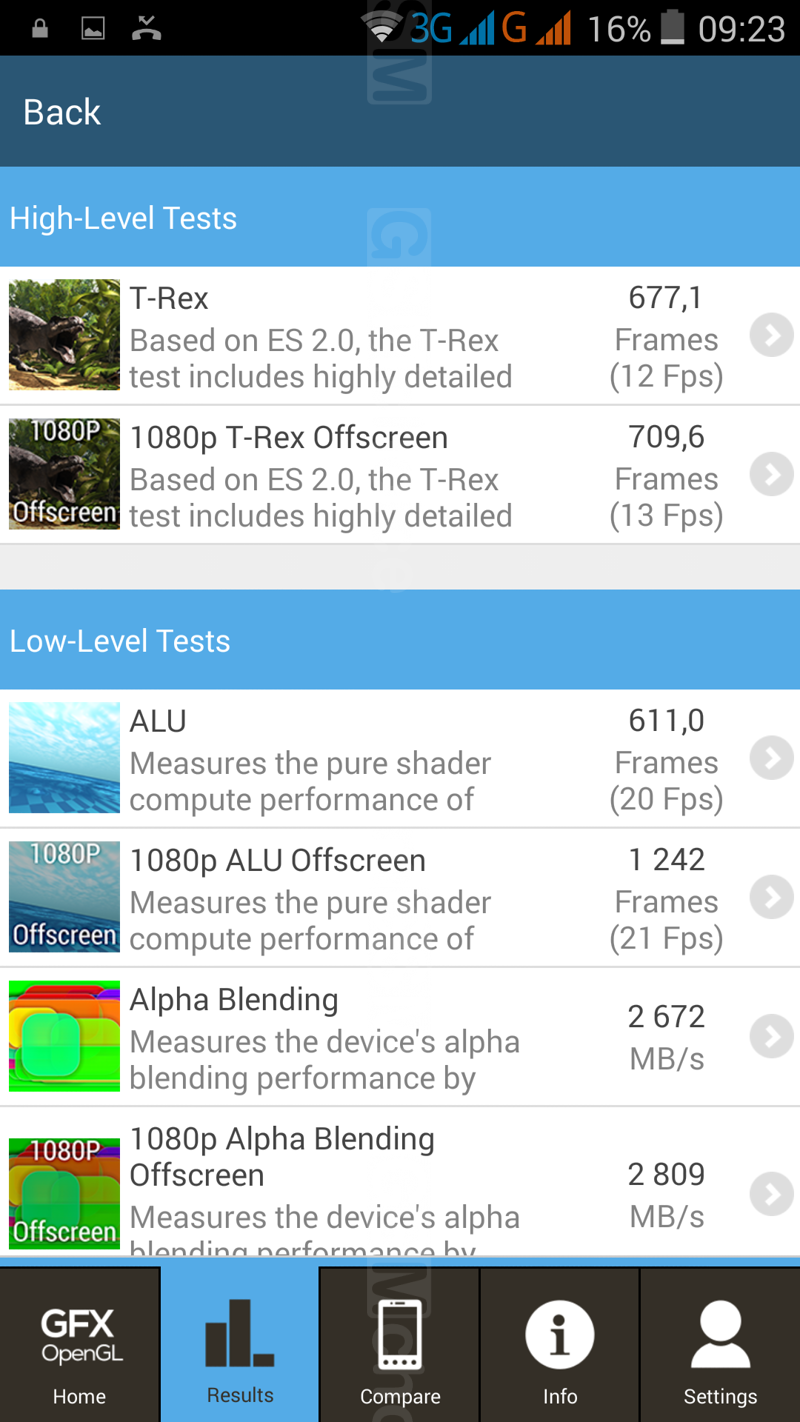Click the T-Rex dinosaur thumbnail
The height and width of the screenshot is (1422, 800).
(65, 335)
